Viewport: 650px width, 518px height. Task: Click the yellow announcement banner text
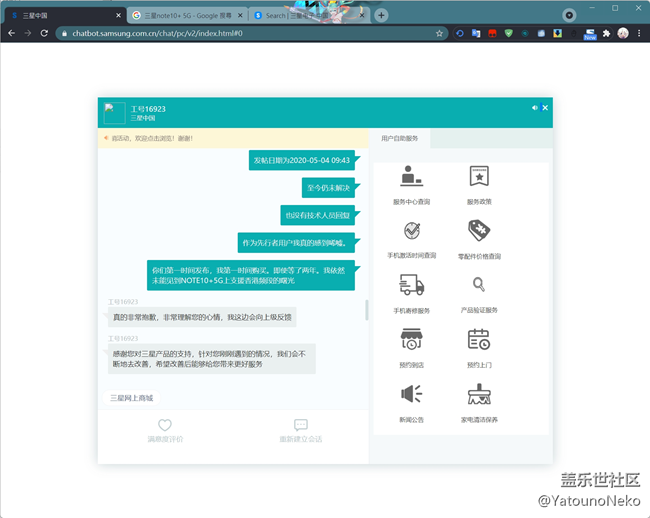[152, 138]
